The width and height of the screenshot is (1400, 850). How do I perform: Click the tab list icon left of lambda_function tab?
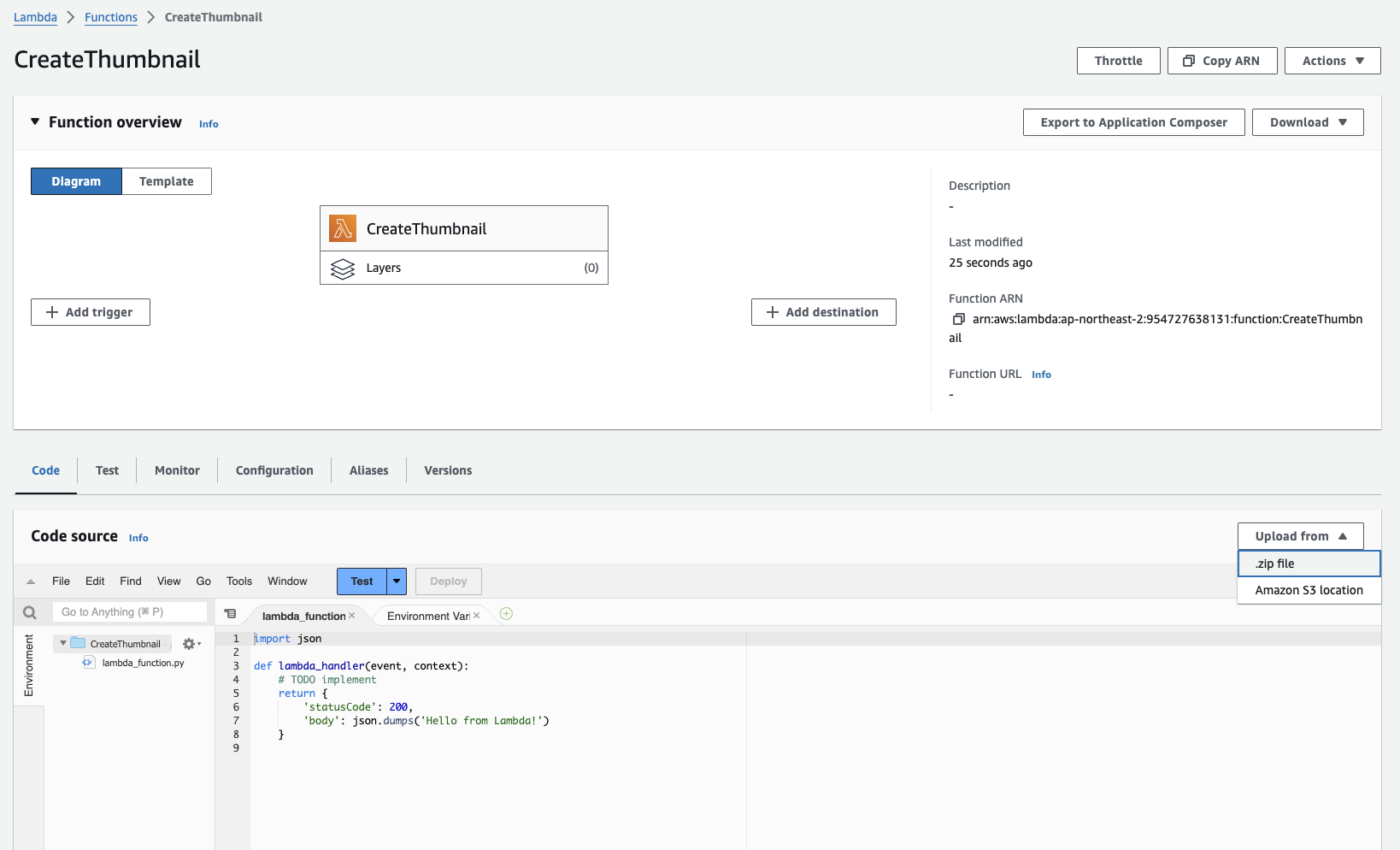pyautogui.click(x=230, y=614)
